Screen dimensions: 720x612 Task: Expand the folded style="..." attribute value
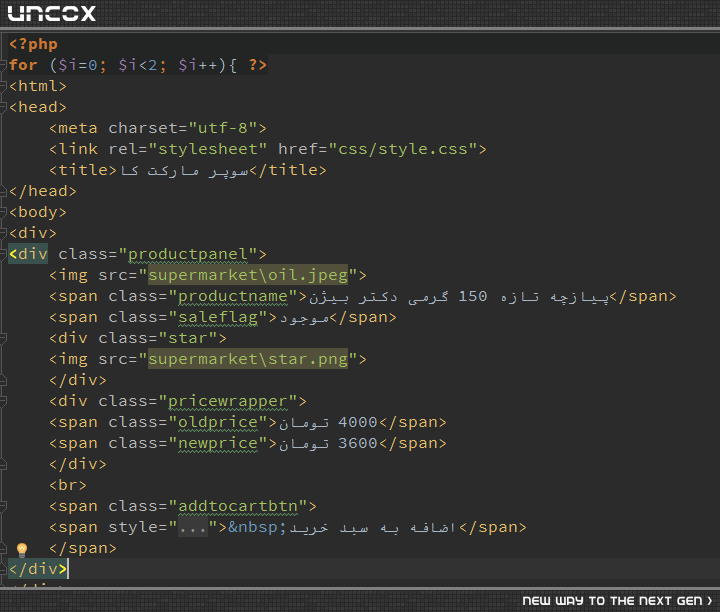click(x=193, y=528)
